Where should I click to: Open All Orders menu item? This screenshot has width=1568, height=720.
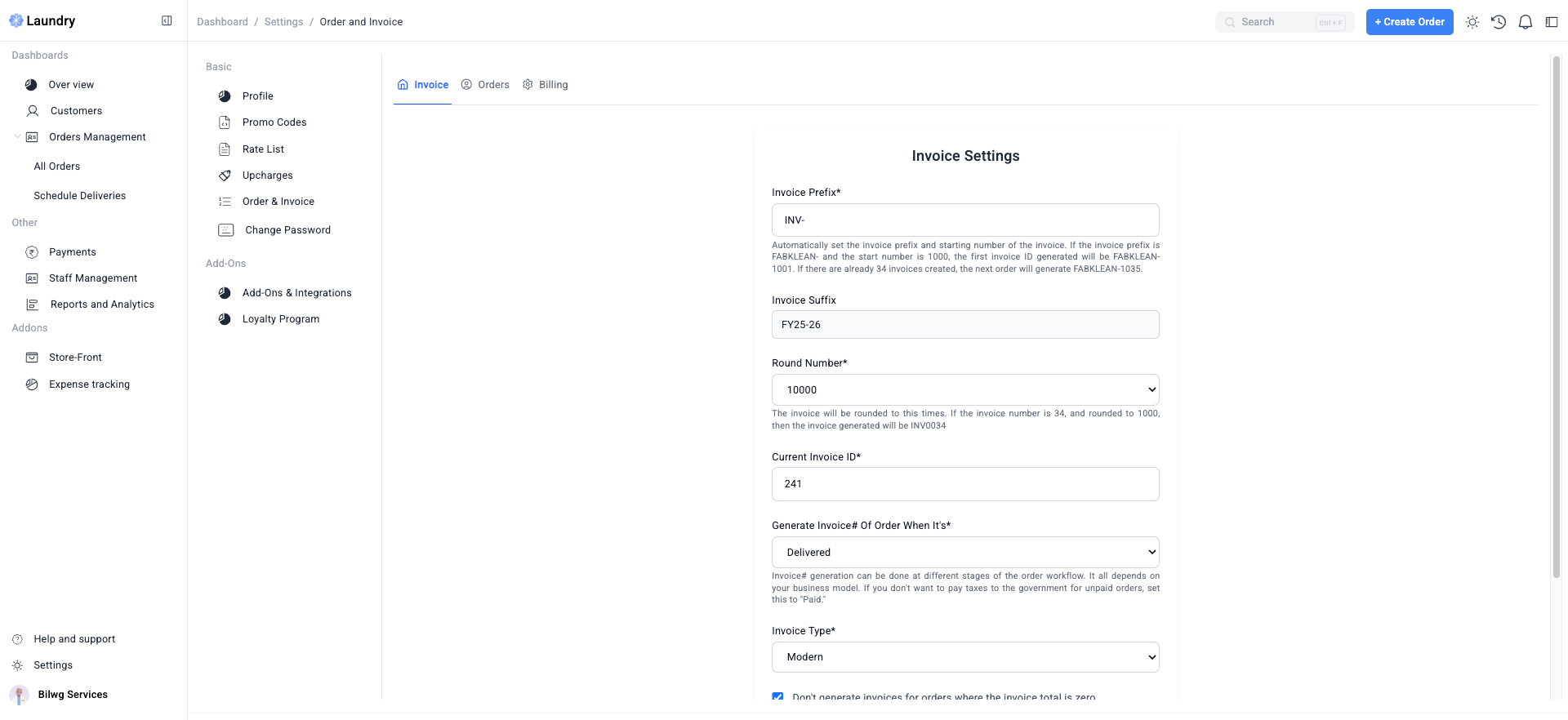[x=57, y=167]
